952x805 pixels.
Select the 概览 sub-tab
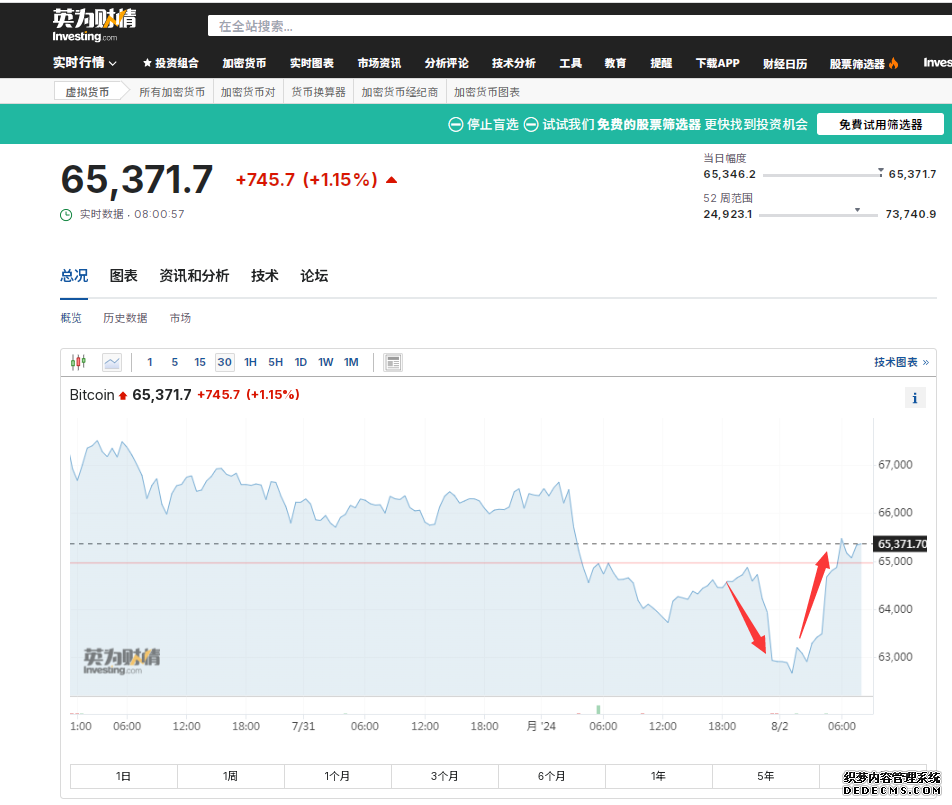pos(71,318)
